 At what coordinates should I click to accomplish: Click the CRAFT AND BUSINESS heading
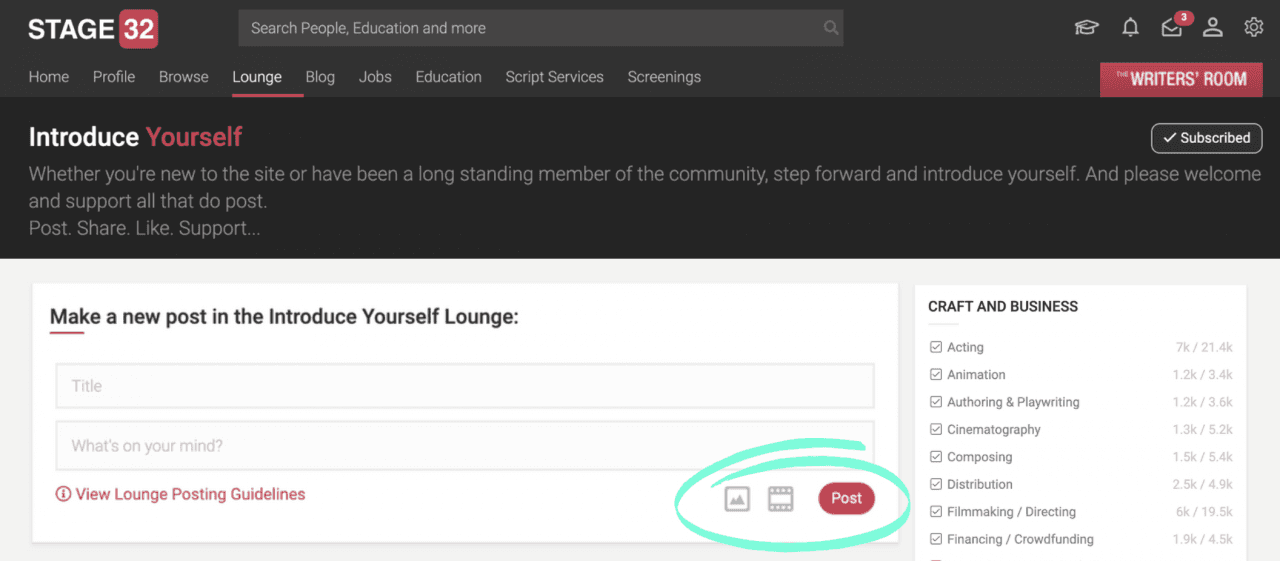click(1003, 307)
